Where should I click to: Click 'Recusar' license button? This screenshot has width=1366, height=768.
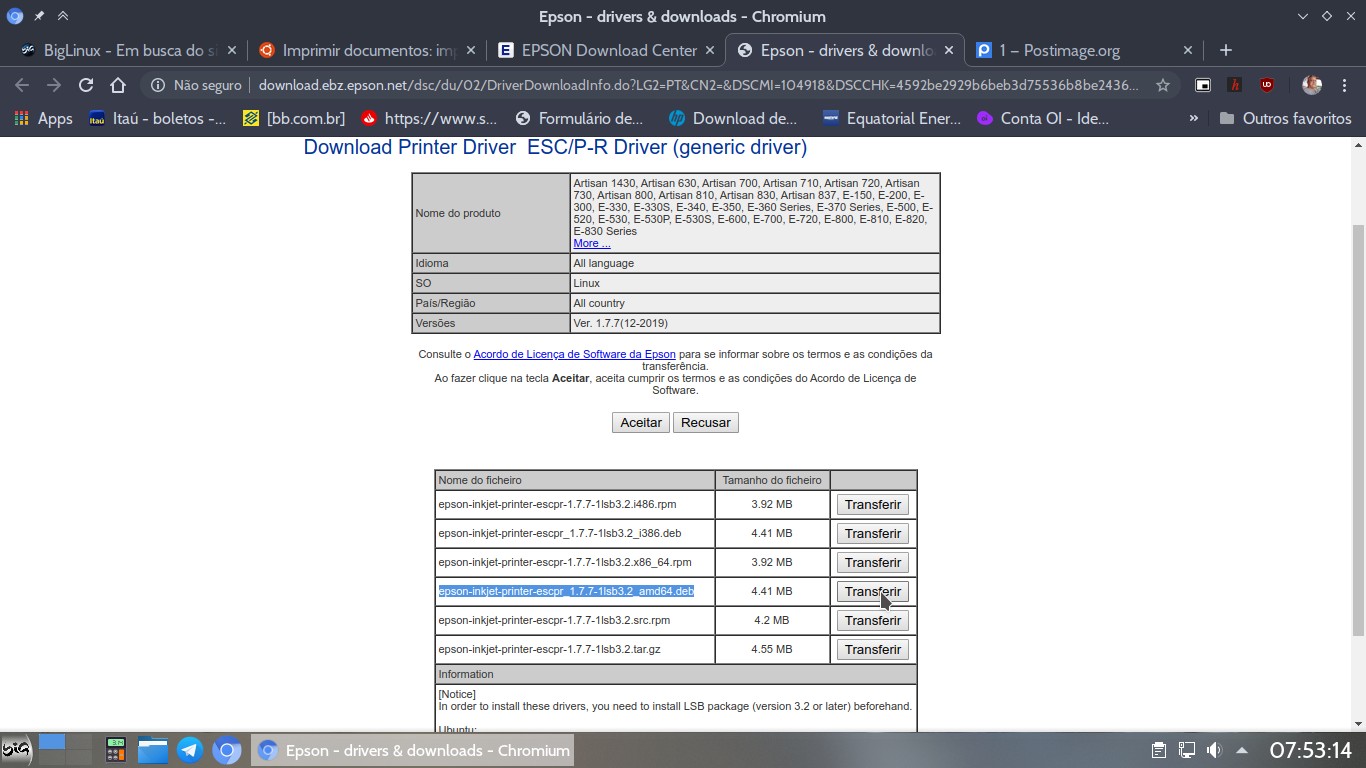click(706, 422)
